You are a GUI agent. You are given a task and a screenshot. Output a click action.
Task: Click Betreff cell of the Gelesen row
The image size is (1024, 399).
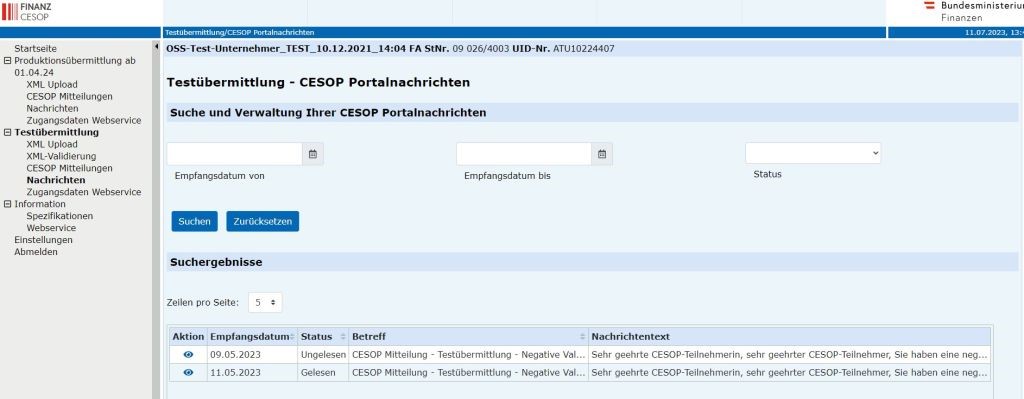tap(468, 372)
